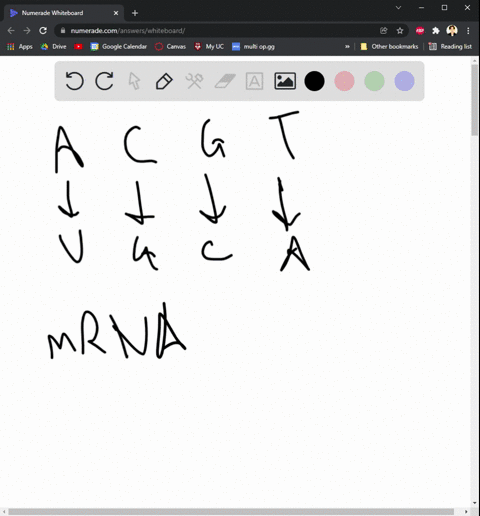The width and height of the screenshot is (480, 516).
Task: Go back with the browser back arrow
Action: point(11,31)
